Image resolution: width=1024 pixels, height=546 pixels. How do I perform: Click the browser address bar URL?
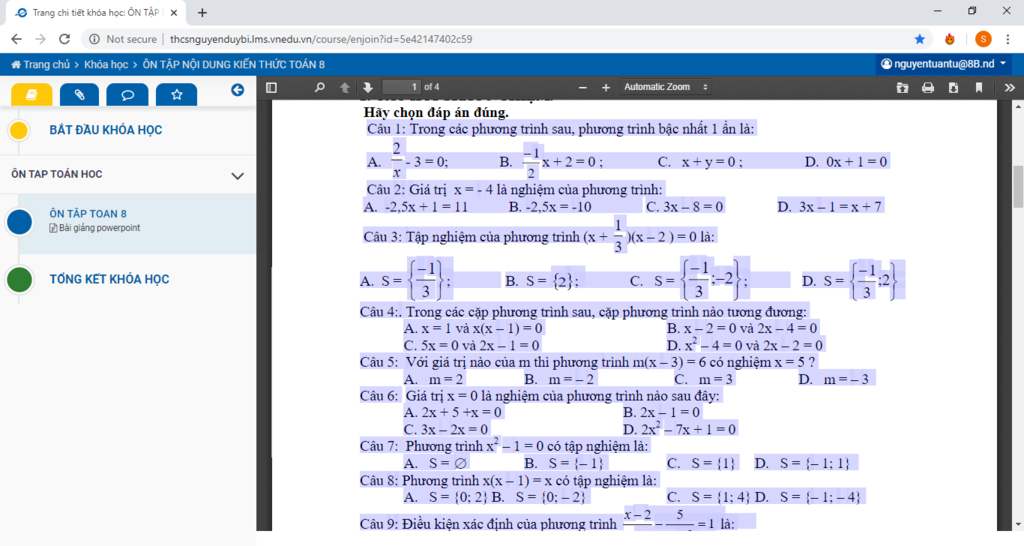coord(321,39)
